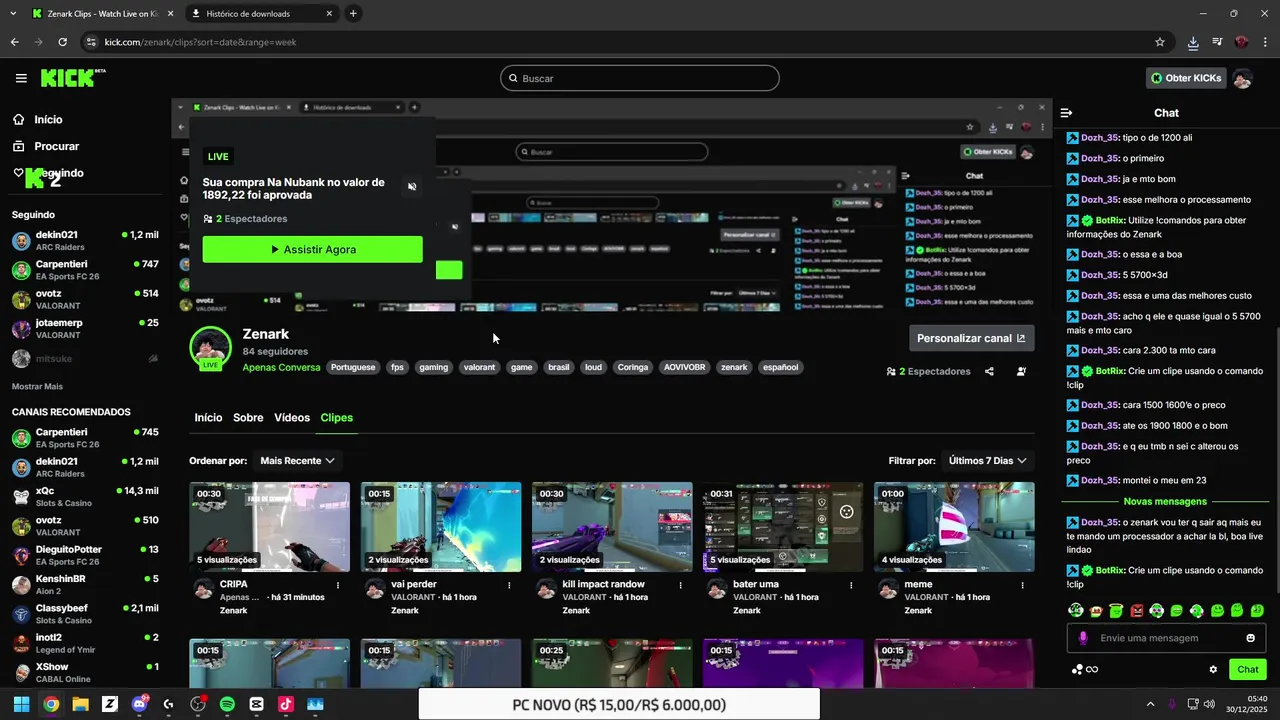Open the profile avatar in Kick header
Screen dimensions: 1280x720
[x=1242, y=78]
